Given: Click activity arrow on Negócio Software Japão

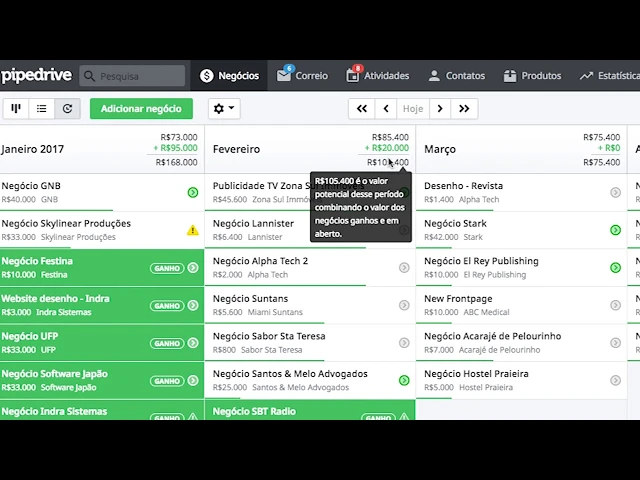Looking at the screenshot, I should tap(193, 380).
